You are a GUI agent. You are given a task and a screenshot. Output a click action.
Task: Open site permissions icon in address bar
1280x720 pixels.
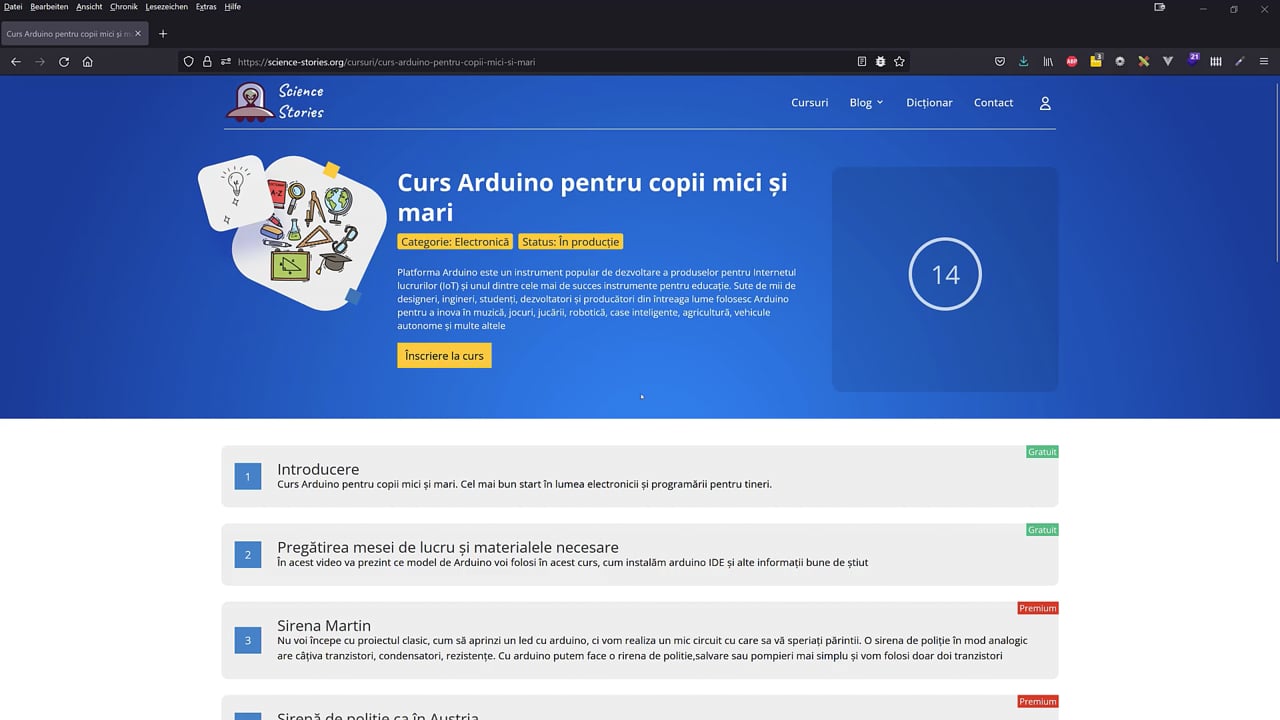(226, 62)
